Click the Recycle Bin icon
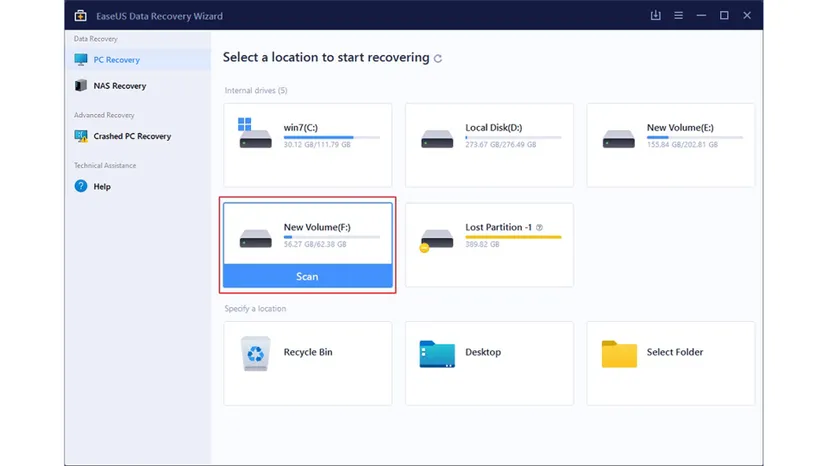828x466 pixels. [256, 353]
